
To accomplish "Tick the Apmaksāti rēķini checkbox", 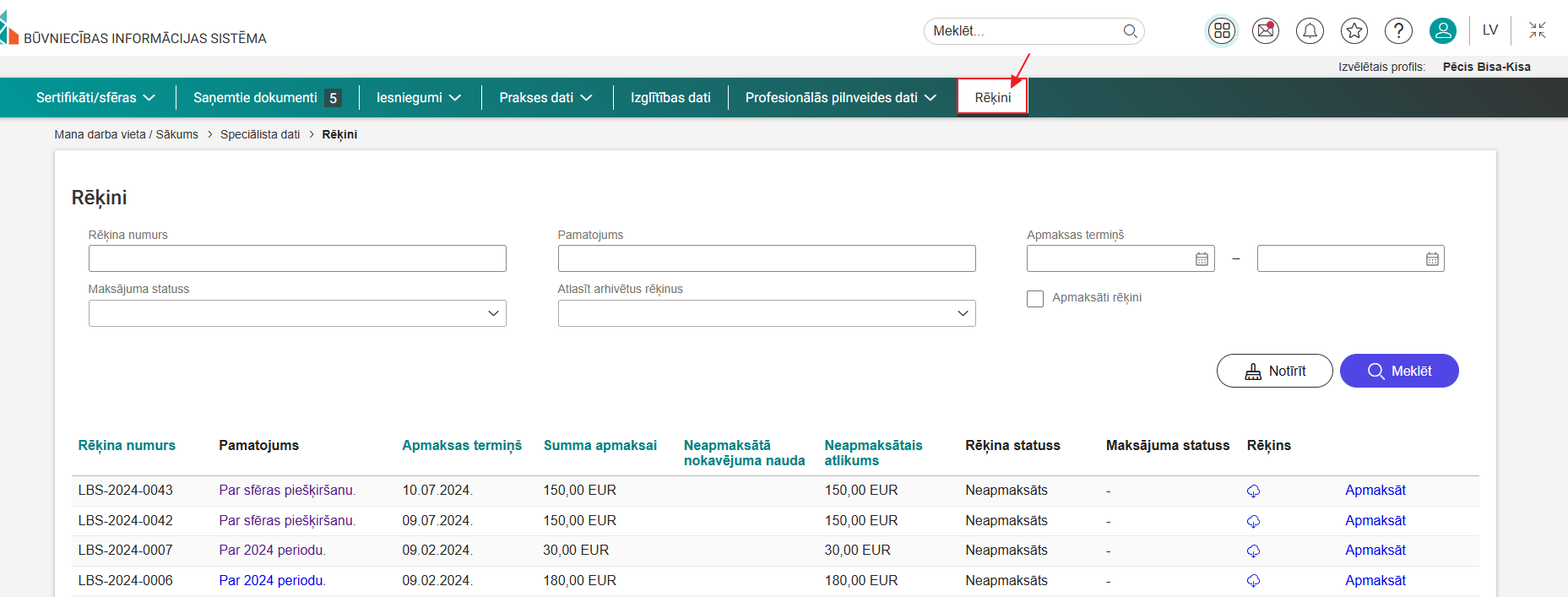I will point(1035,299).
